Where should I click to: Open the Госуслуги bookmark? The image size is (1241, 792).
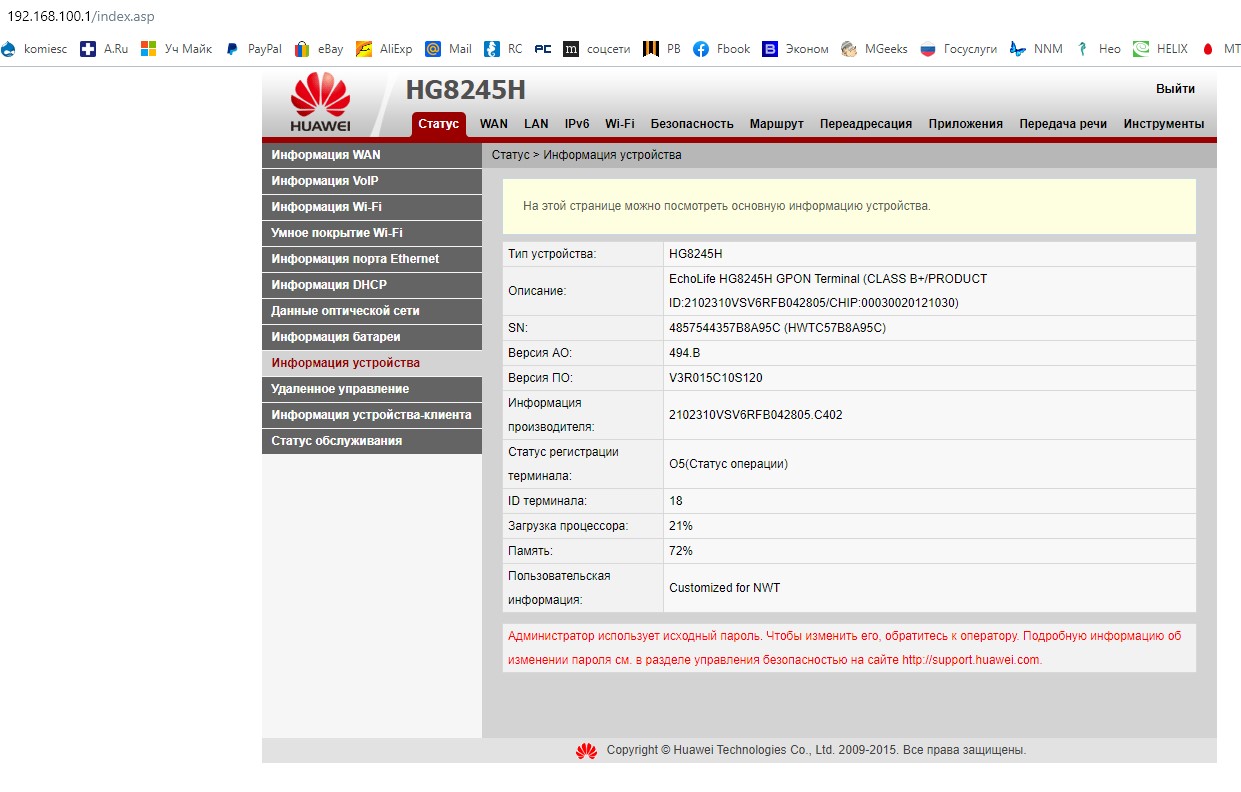[x=958, y=48]
